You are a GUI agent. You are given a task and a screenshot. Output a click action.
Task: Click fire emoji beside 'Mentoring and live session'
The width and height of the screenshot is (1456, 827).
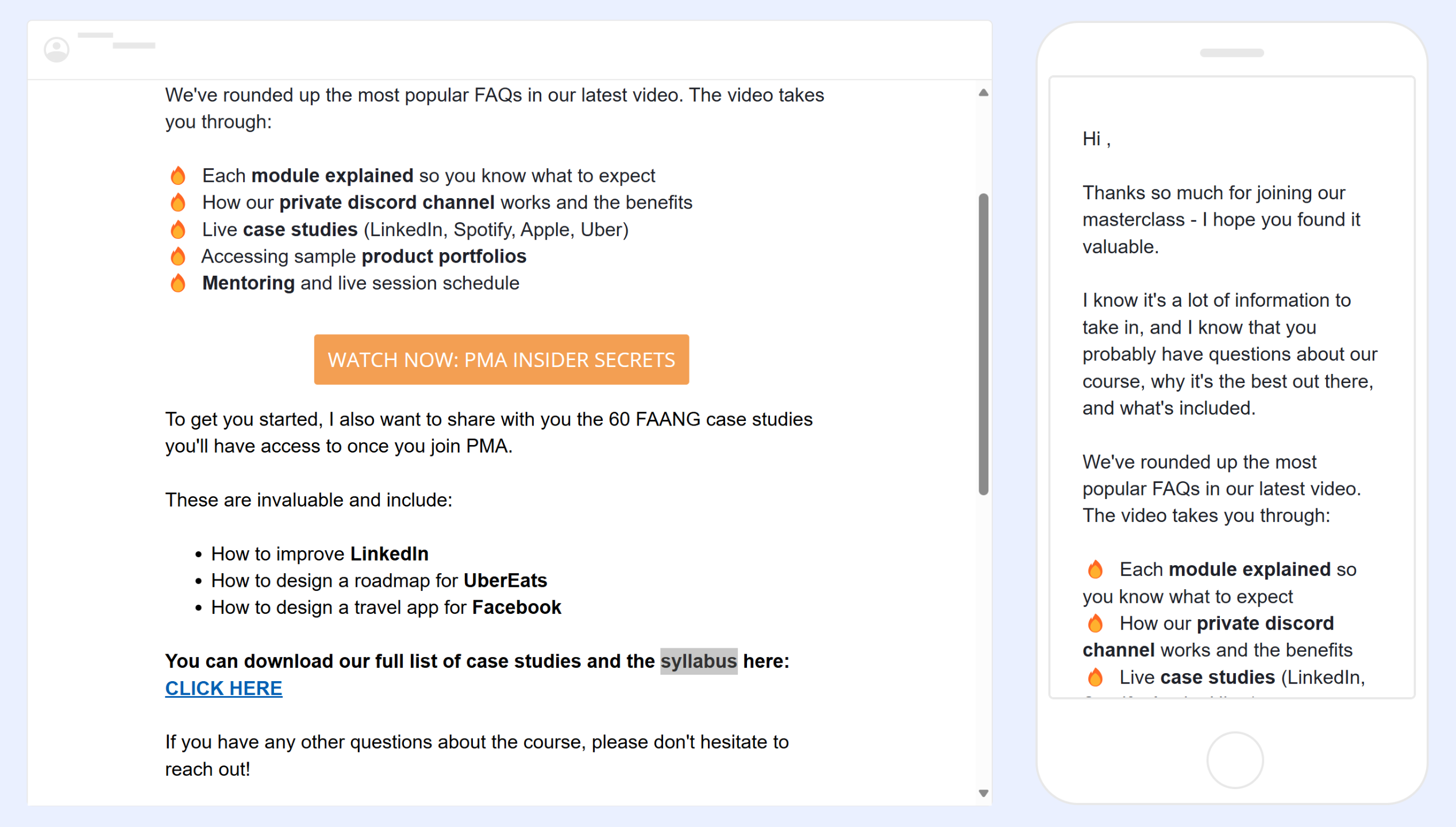(x=178, y=284)
